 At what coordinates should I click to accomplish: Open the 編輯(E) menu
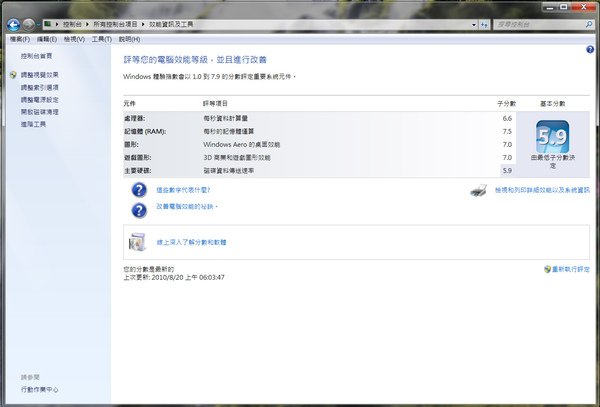[x=47, y=39]
